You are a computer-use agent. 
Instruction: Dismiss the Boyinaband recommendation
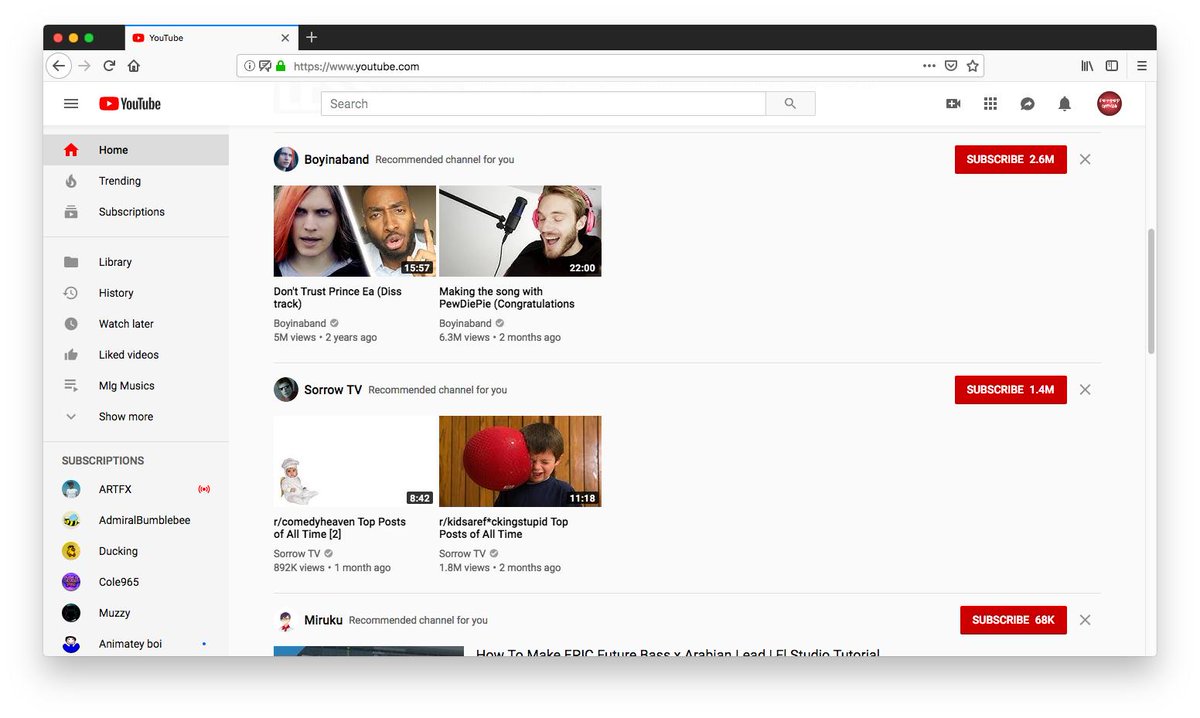click(1085, 159)
